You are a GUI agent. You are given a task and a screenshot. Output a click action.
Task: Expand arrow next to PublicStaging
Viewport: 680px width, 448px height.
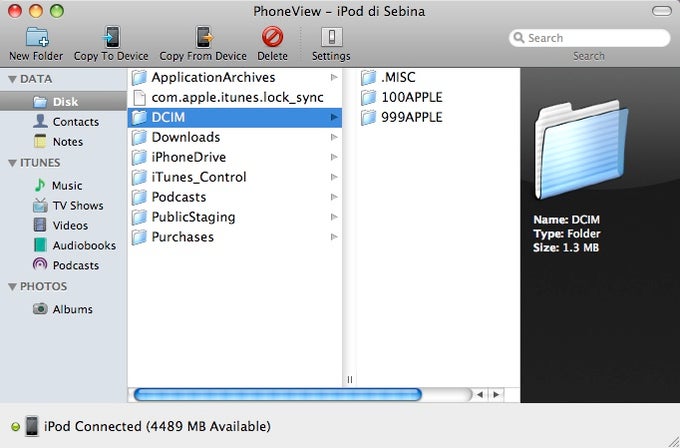pos(334,217)
